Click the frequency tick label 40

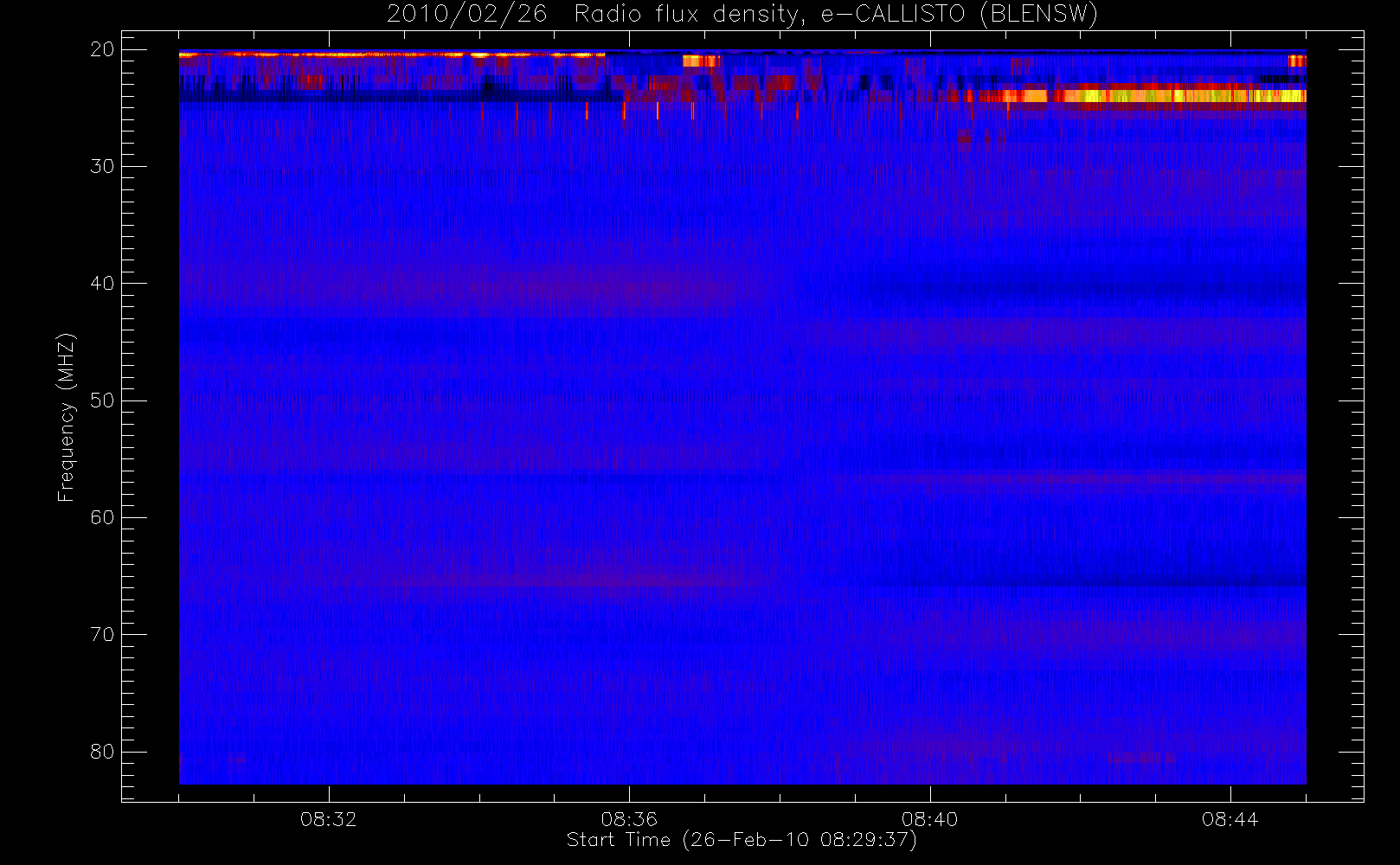point(103,283)
